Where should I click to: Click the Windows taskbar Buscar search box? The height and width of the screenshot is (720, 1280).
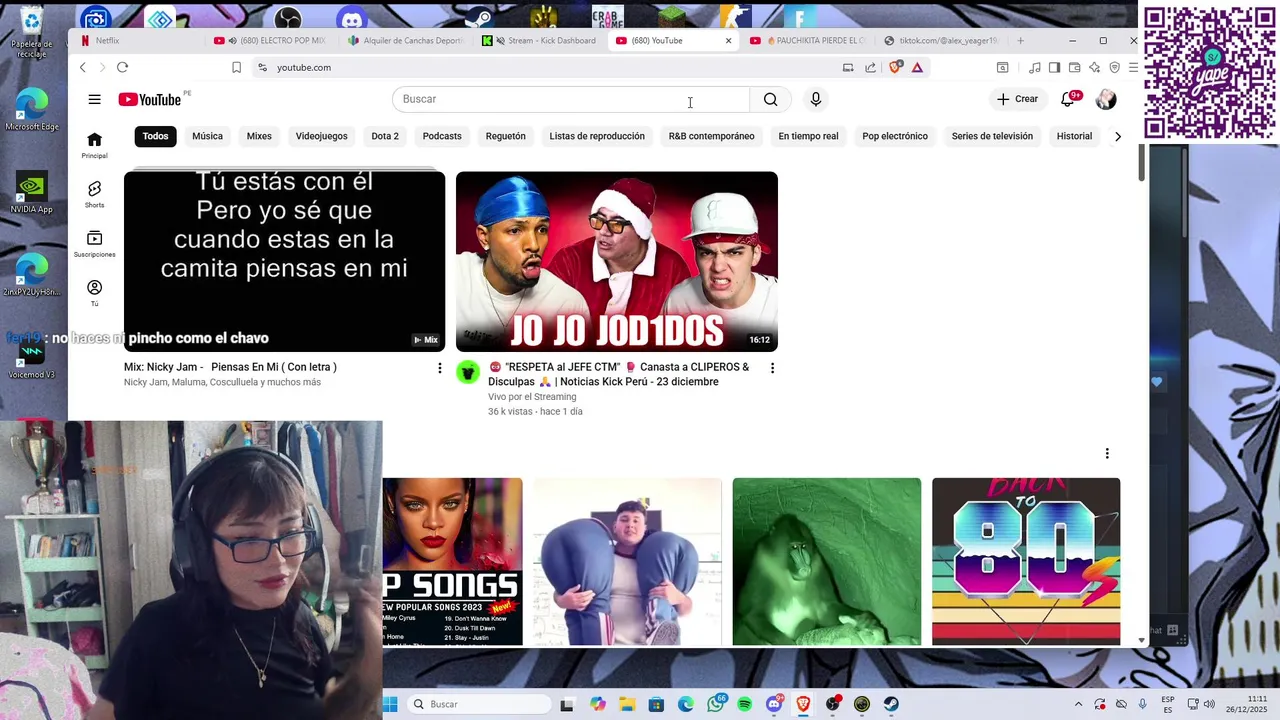click(x=479, y=704)
